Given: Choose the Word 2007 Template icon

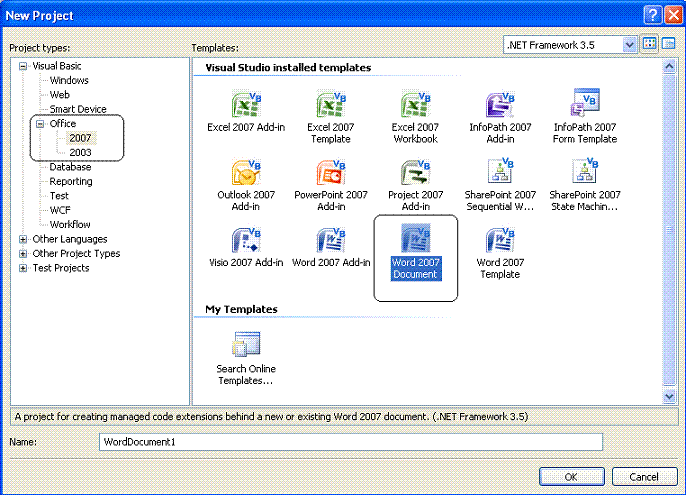Looking at the screenshot, I should pos(500,239).
